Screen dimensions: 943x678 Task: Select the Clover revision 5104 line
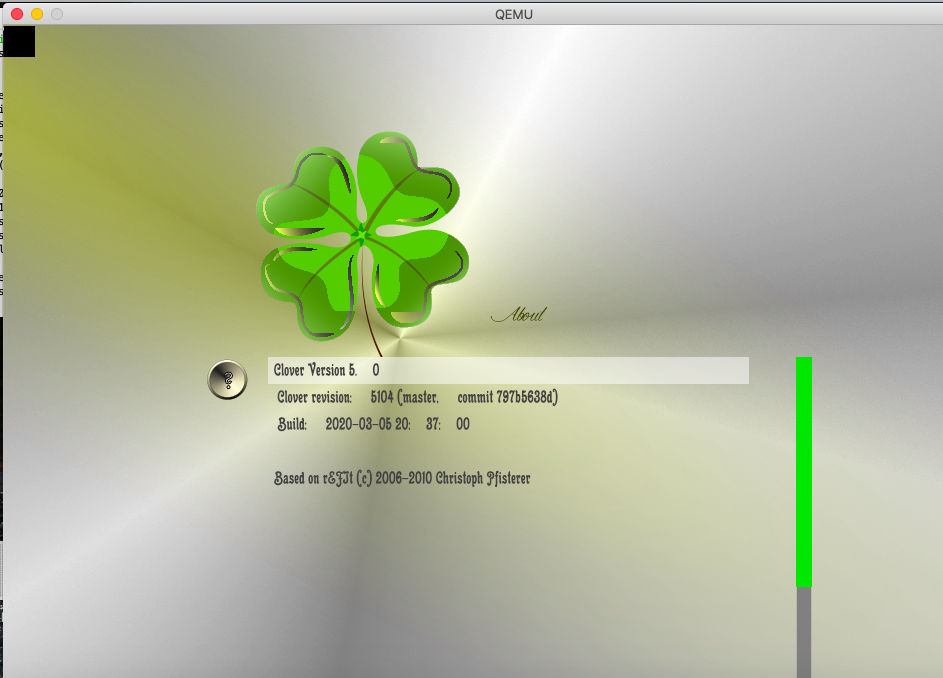pyautogui.click(x=417, y=397)
